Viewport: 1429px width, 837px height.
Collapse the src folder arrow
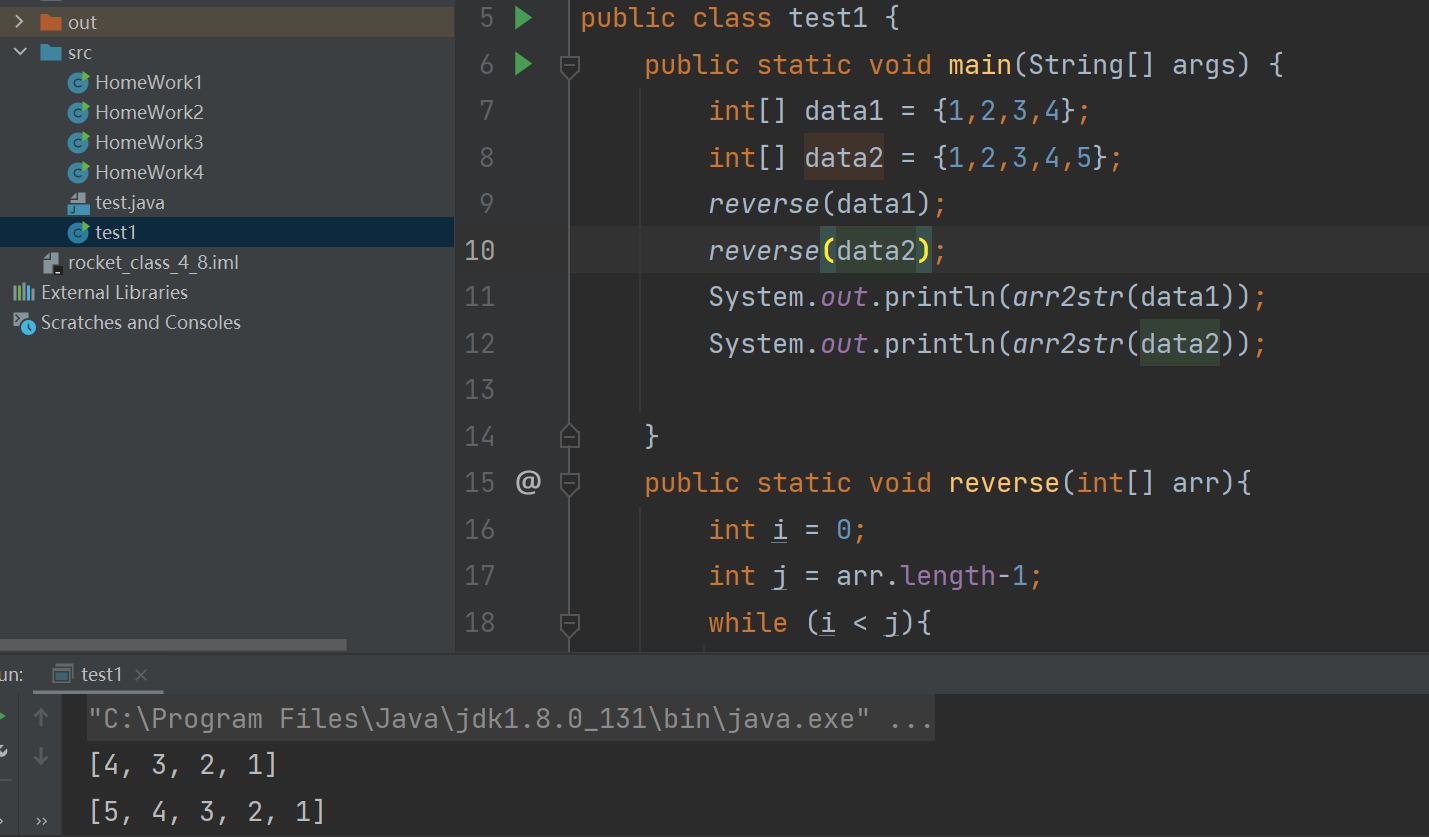pyautogui.click(x=19, y=52)
